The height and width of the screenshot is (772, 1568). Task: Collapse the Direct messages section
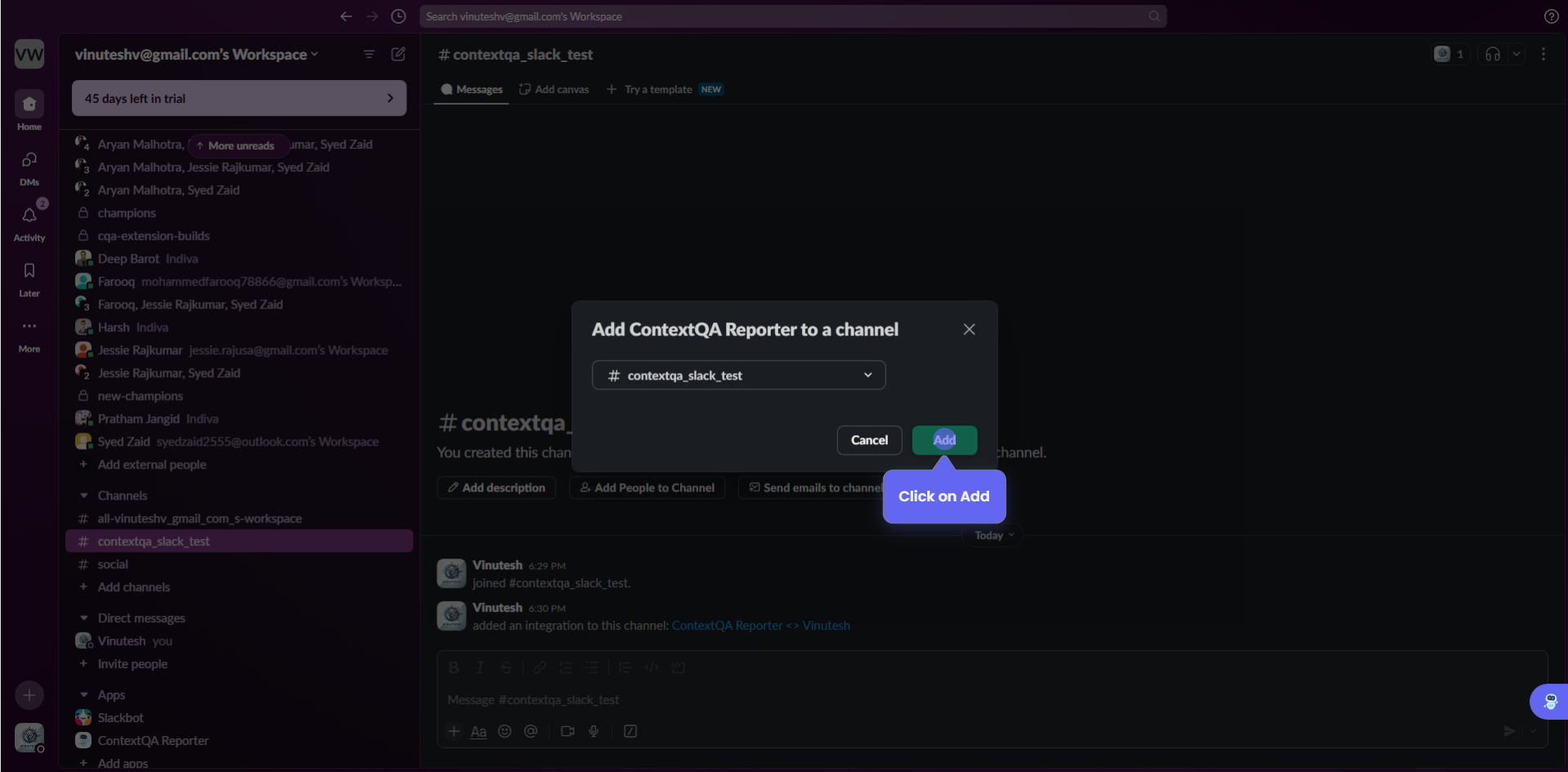(84, 618)
